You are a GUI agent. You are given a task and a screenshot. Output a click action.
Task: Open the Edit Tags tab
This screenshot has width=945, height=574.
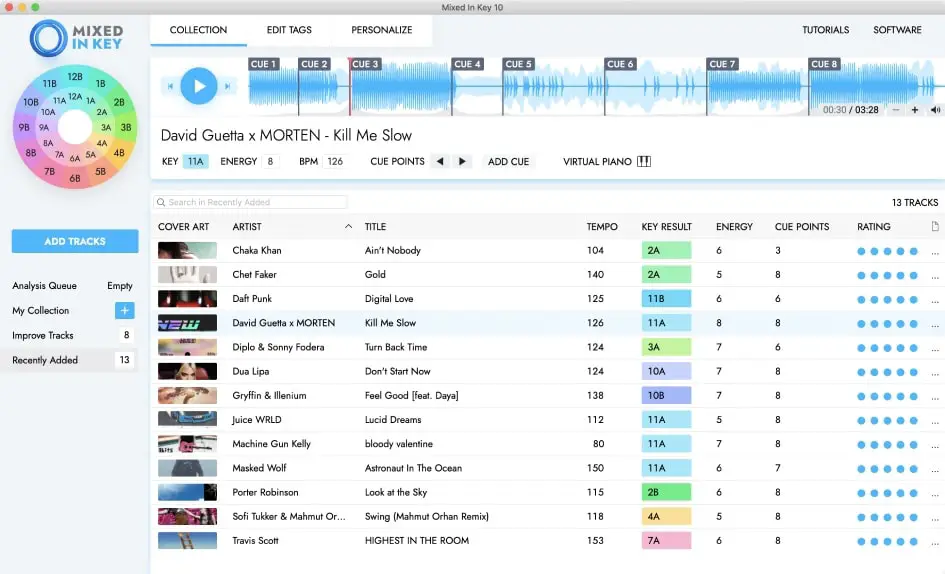(x=289, y=30)
